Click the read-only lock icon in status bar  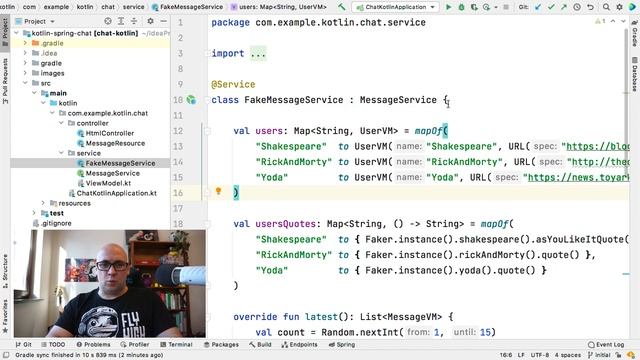[619, 355]
